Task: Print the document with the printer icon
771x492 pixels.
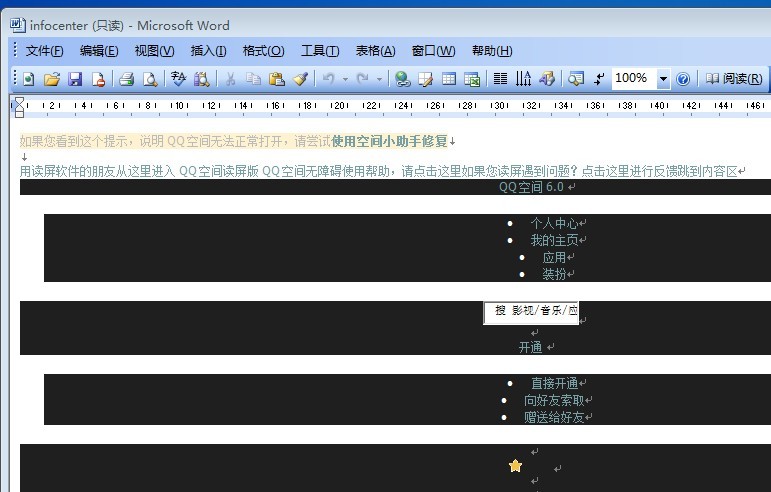Action: pos(126,79)
